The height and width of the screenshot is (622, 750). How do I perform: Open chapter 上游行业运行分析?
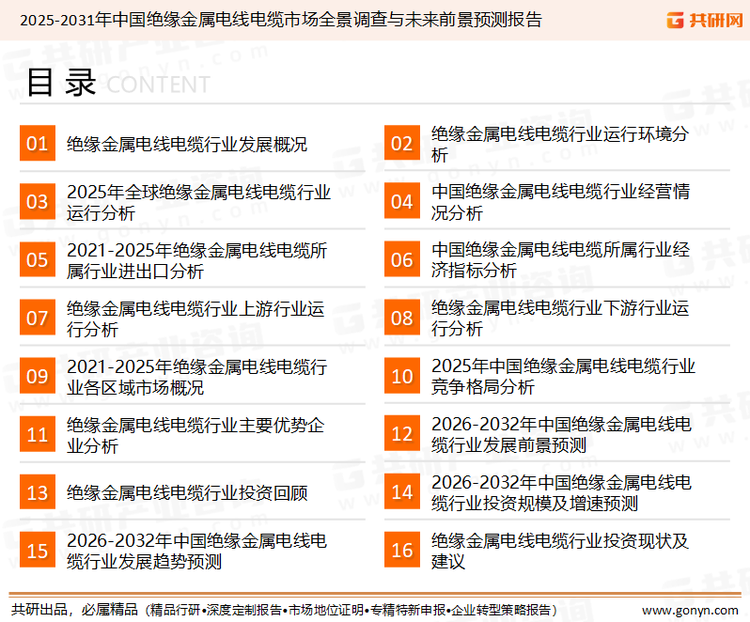tap(195, 319)
